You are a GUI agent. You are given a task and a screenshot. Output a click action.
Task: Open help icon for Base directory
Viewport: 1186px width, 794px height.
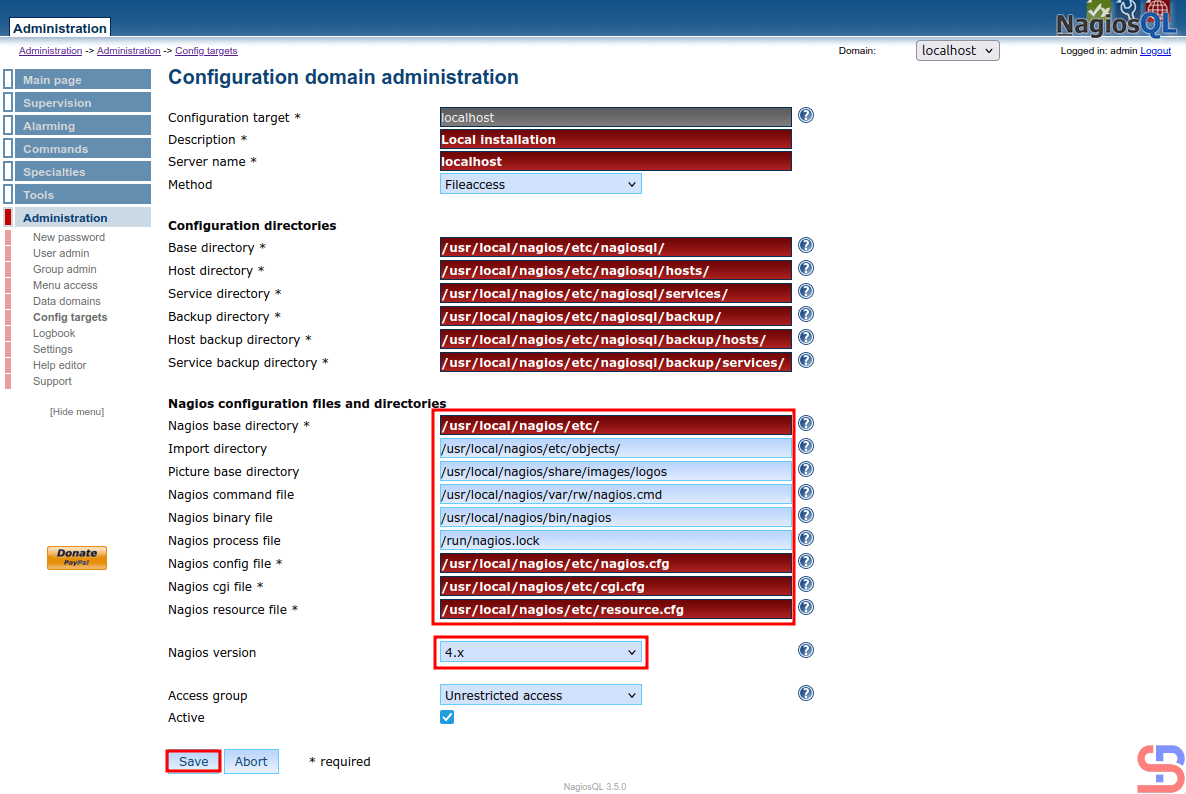pos(806,246)
